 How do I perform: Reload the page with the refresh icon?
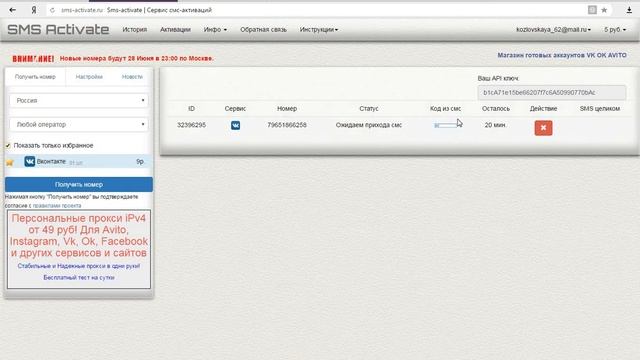(x=52, y=10)
